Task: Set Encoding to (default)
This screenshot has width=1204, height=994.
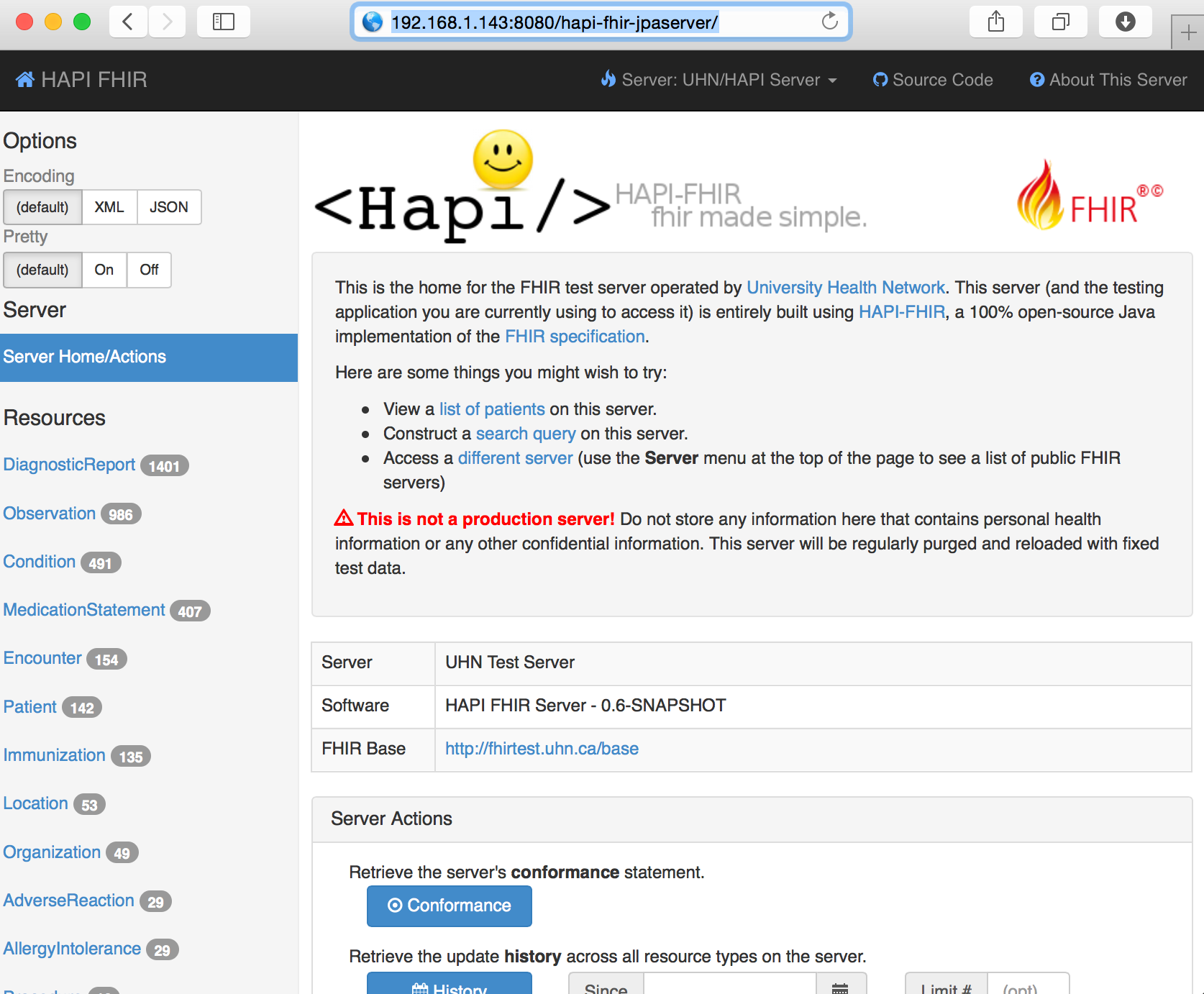Action: pos(42,207)
